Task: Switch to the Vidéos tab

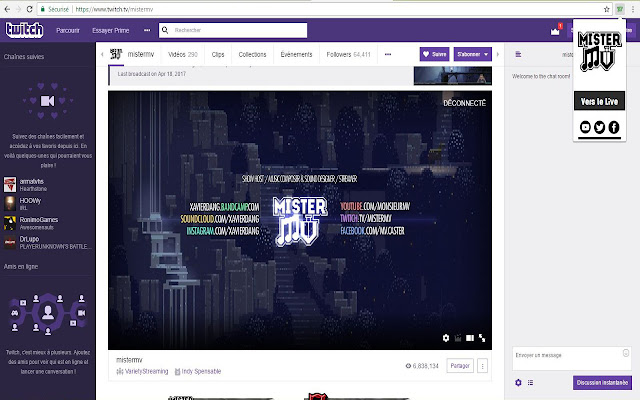Action: (182, 54)
